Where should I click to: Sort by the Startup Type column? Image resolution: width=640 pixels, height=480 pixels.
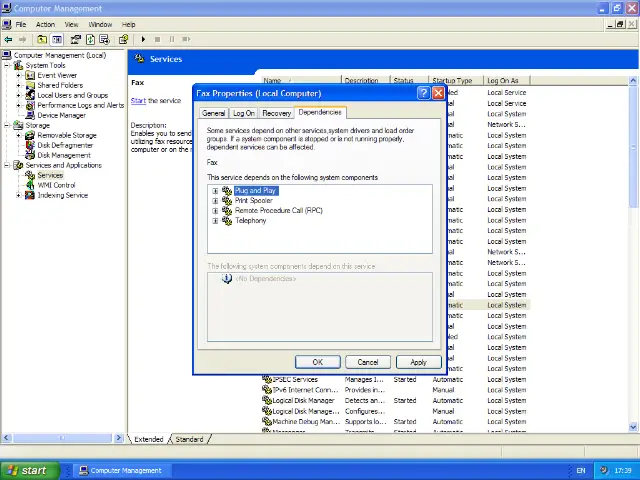click(455, 80)
